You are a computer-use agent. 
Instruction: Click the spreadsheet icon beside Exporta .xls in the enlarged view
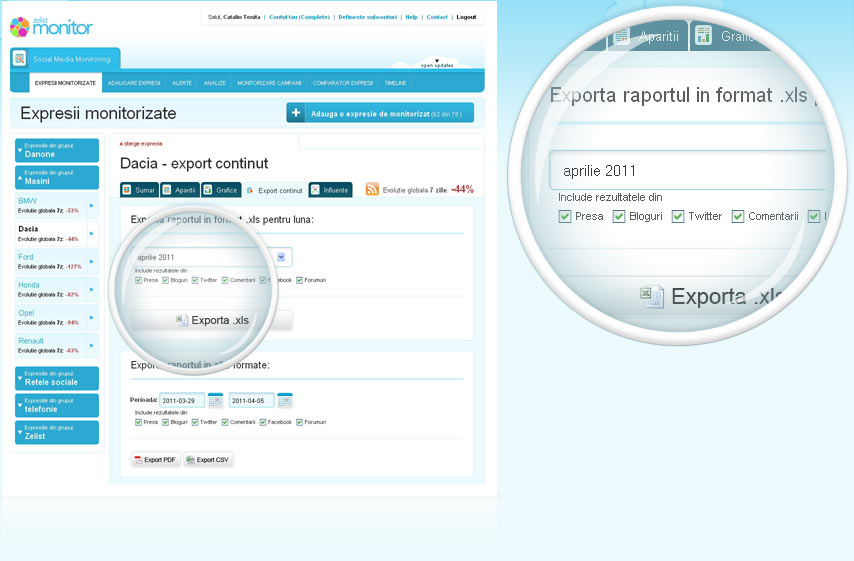click(652, 296)
